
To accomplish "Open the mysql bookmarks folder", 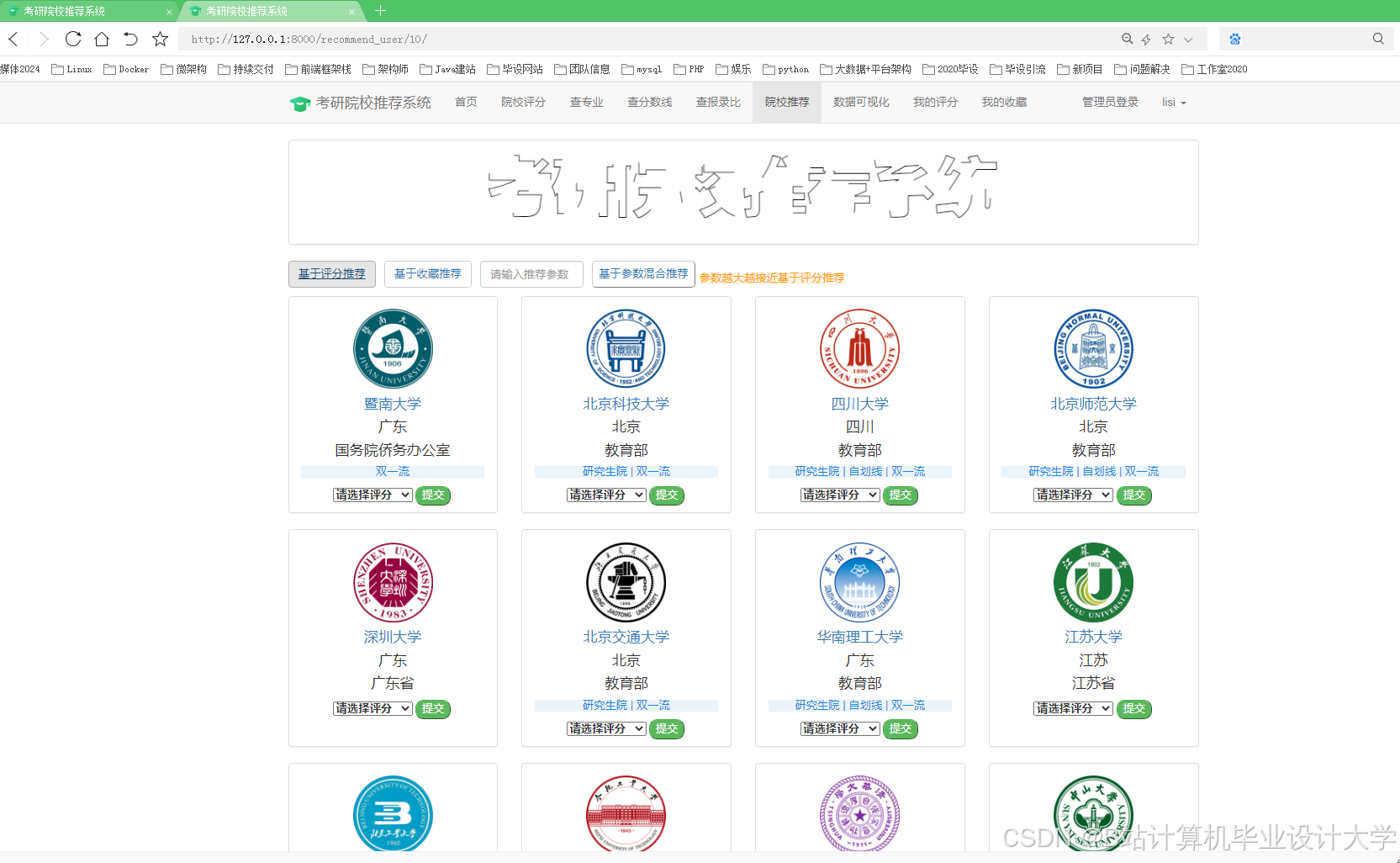I will tap(642, 69).
